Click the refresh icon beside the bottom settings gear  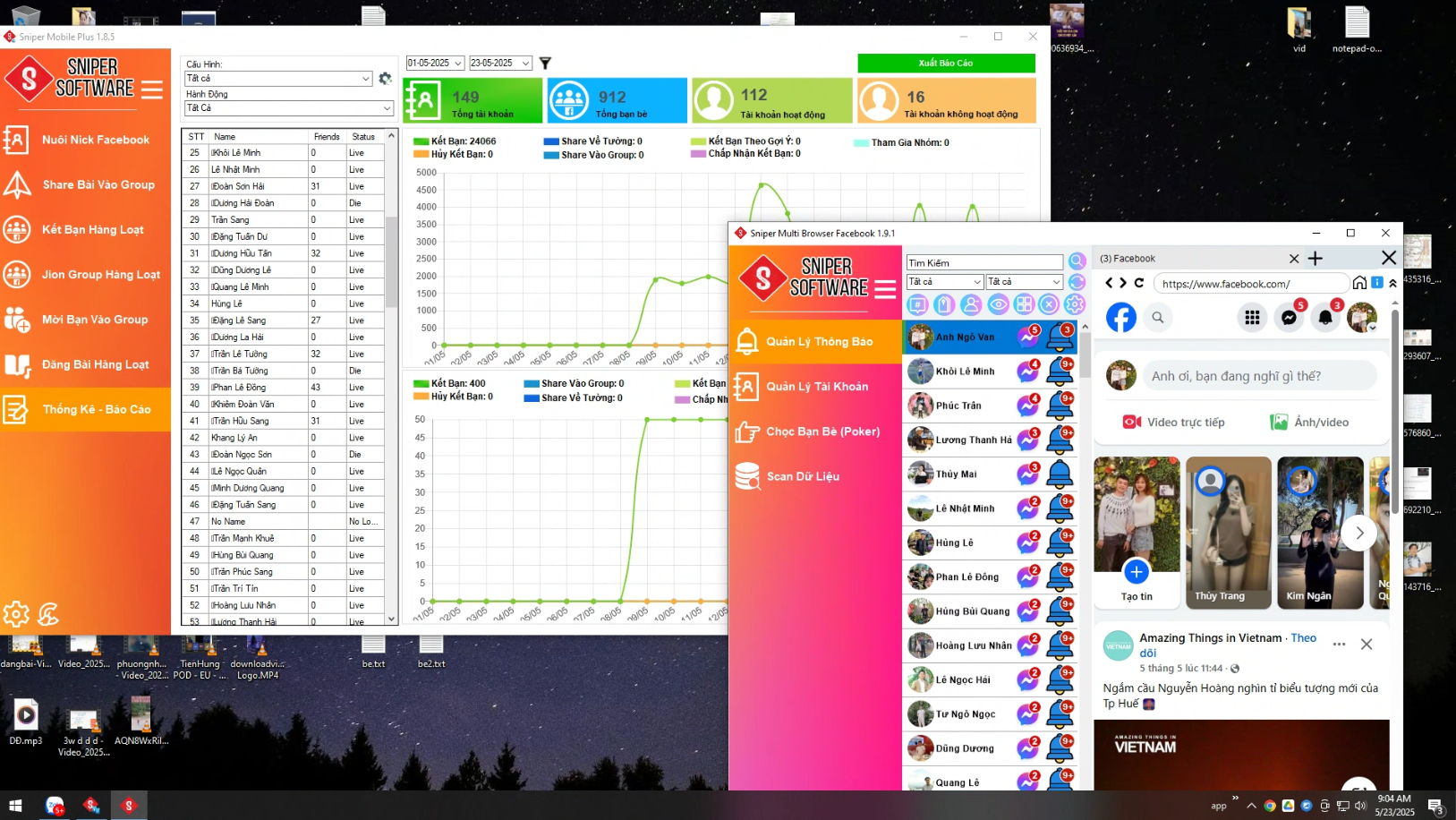[x=48, y=613]
